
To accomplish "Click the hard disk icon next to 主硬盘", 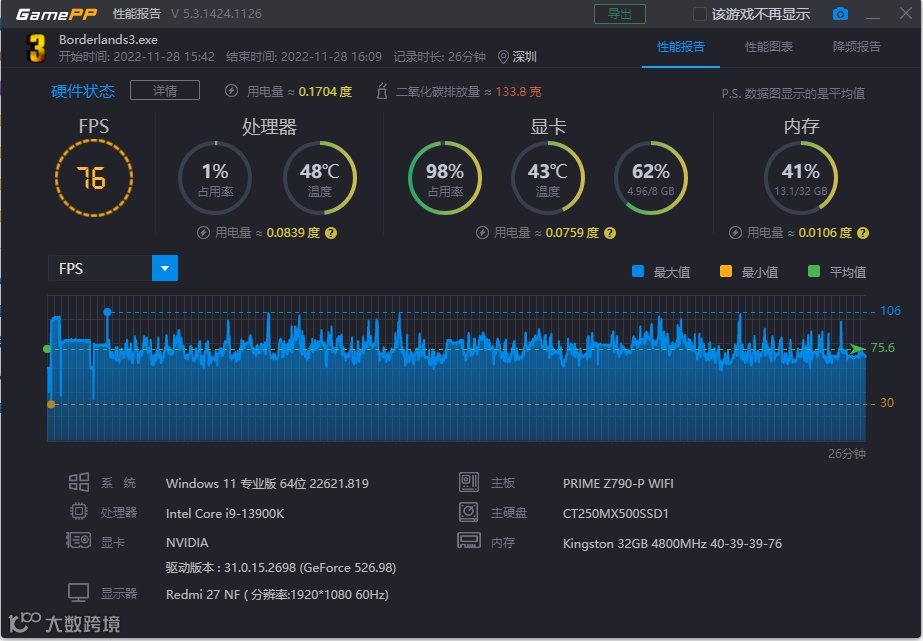I will [469, 512].
